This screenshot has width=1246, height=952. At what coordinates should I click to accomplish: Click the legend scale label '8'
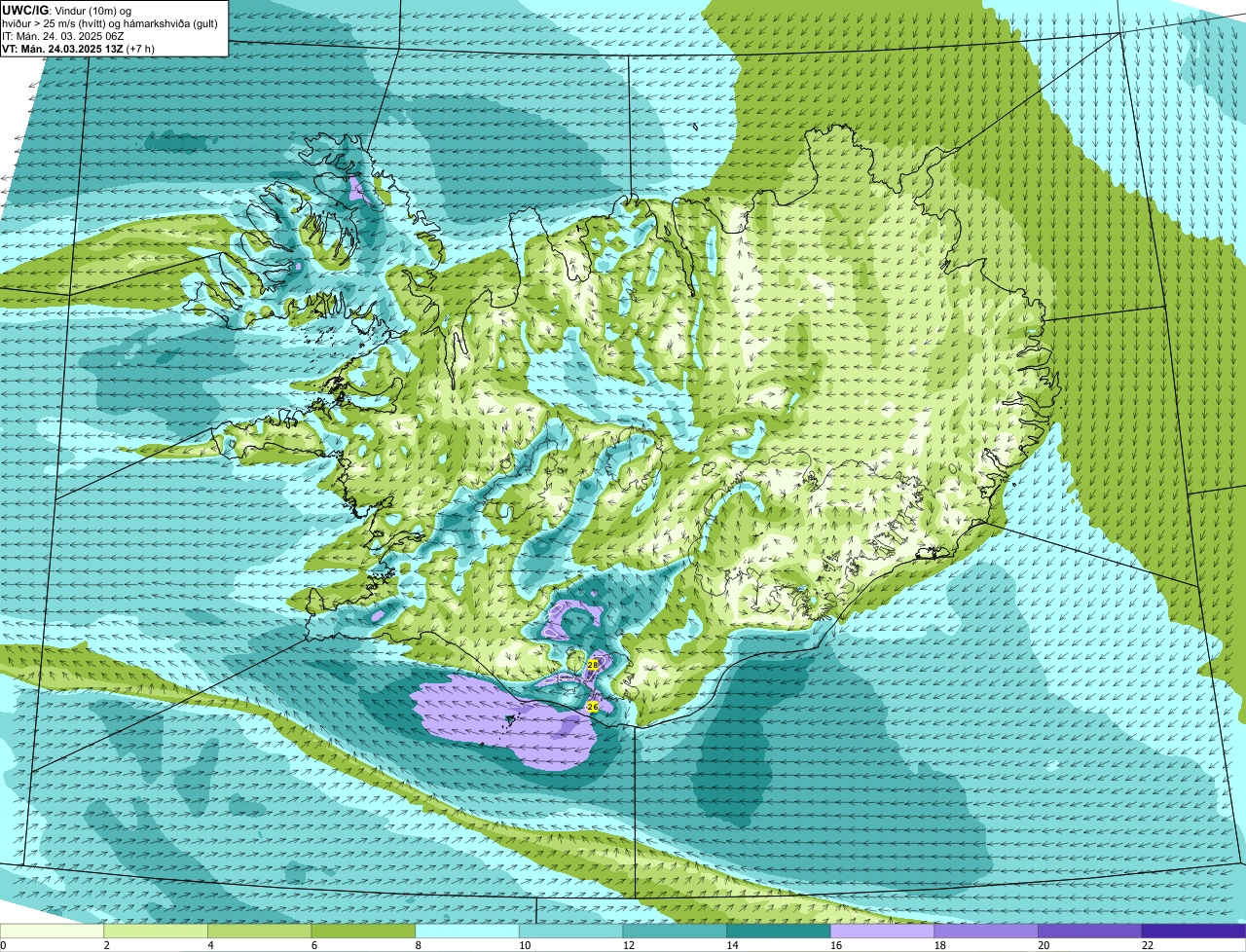(418, 945)
